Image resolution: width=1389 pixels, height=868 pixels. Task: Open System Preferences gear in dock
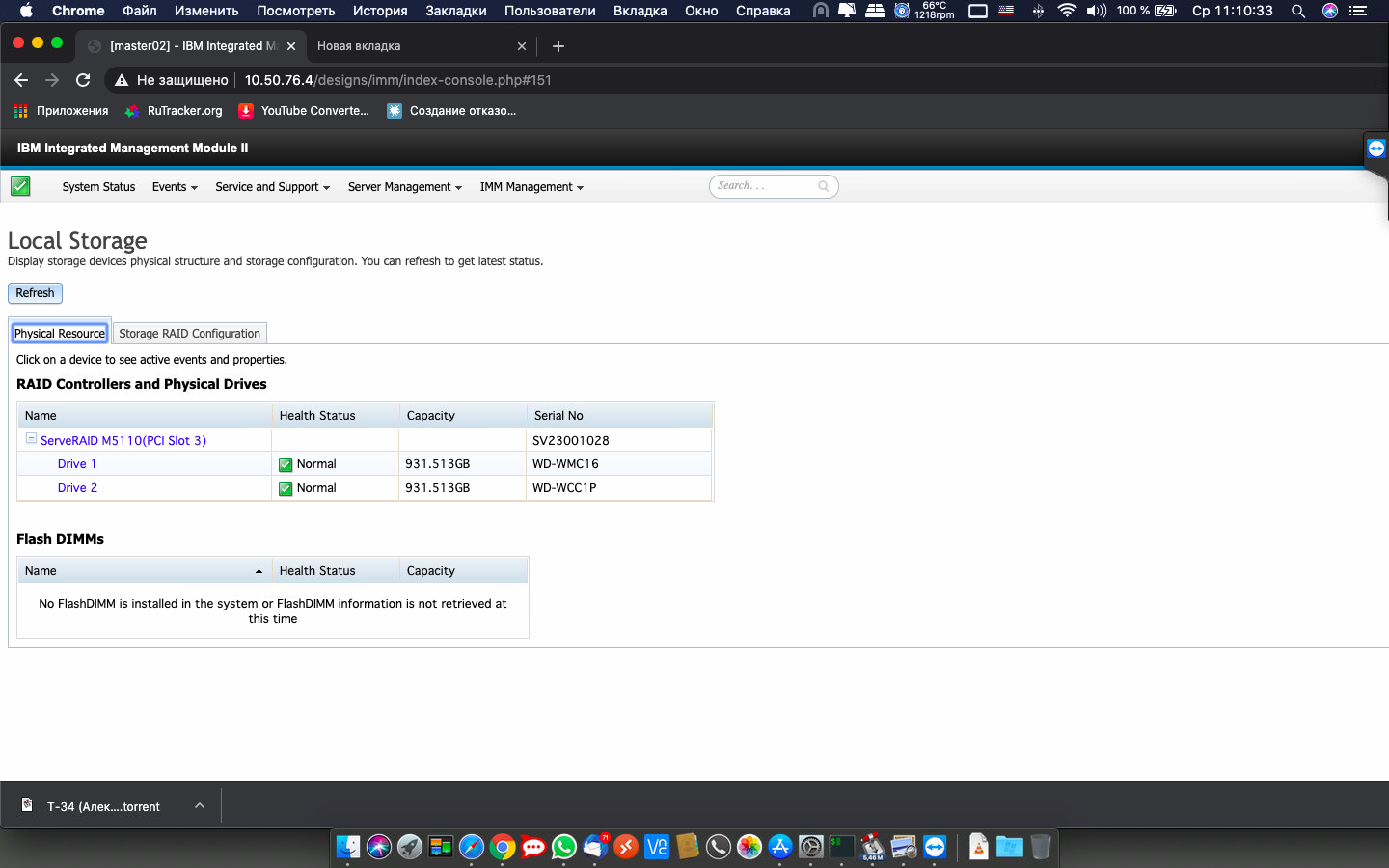click(x=811, y=847)
